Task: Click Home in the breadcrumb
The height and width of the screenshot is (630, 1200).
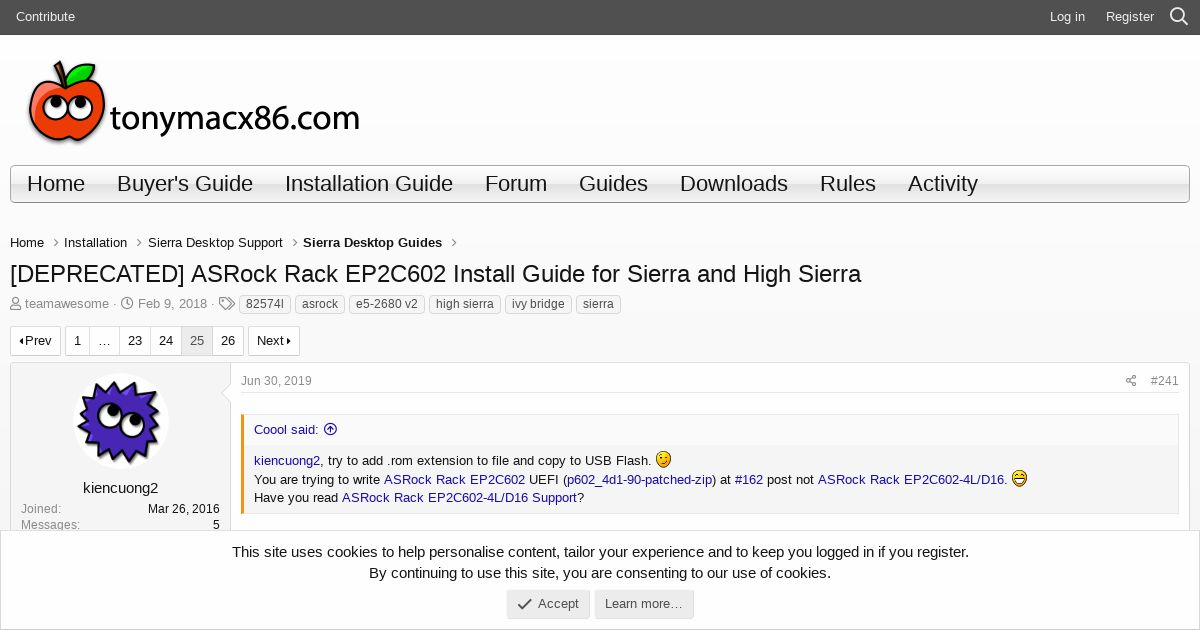Action: (27, 243)
